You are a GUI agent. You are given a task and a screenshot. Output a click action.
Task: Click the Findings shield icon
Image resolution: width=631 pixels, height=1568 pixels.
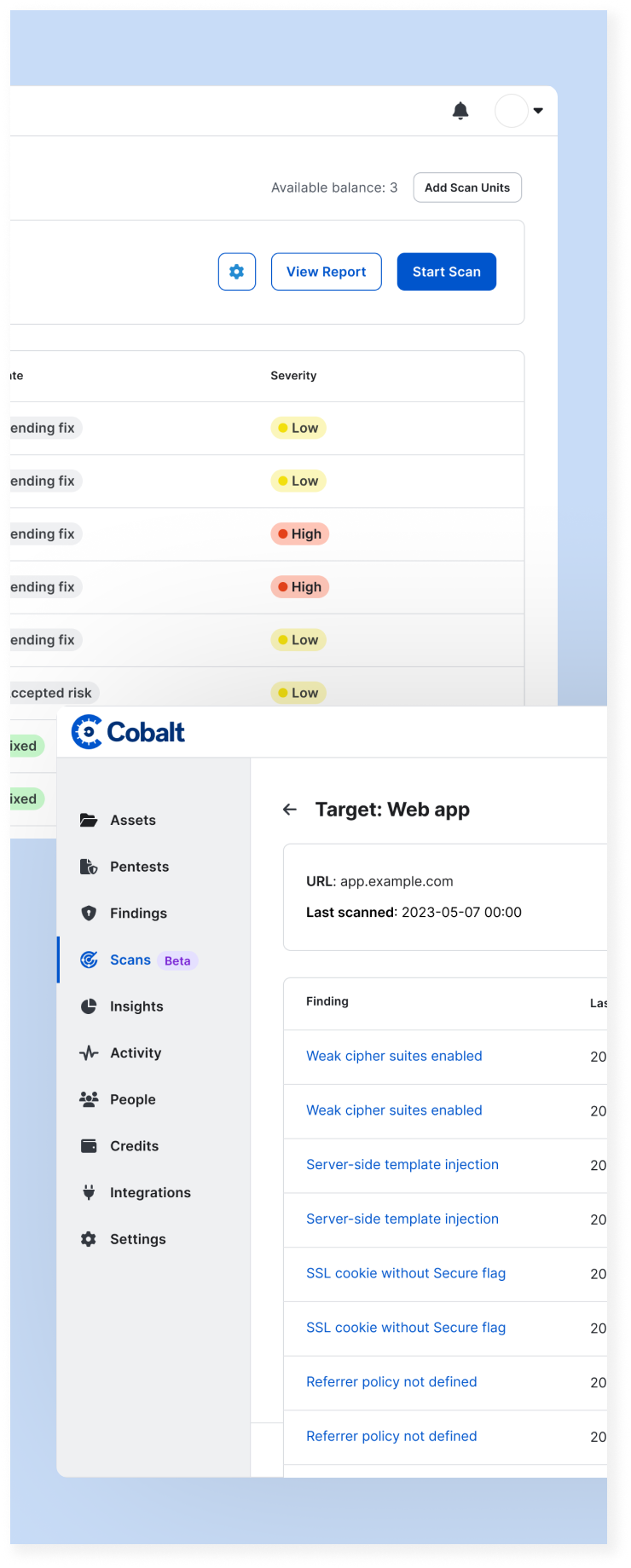(89, 914)
